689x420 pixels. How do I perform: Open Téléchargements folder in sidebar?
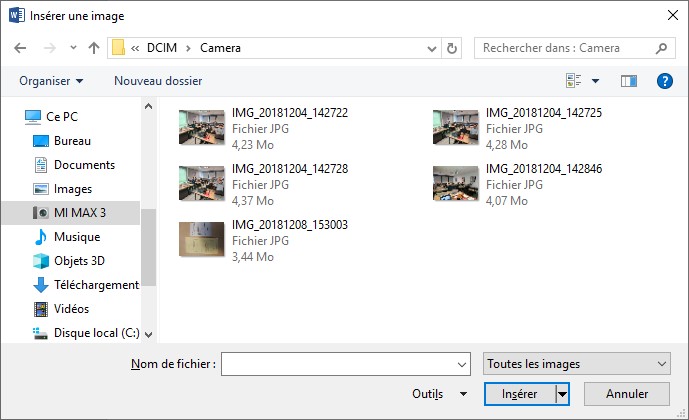[x=95, y=285]
